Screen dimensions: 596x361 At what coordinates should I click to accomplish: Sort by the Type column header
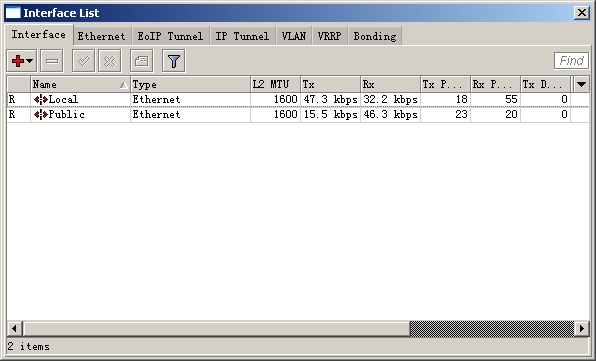(190, 84)
